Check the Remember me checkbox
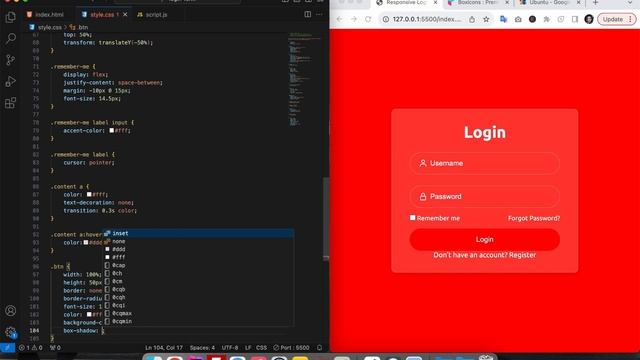This screenshot has height=360, width=640. coord(413,218)
